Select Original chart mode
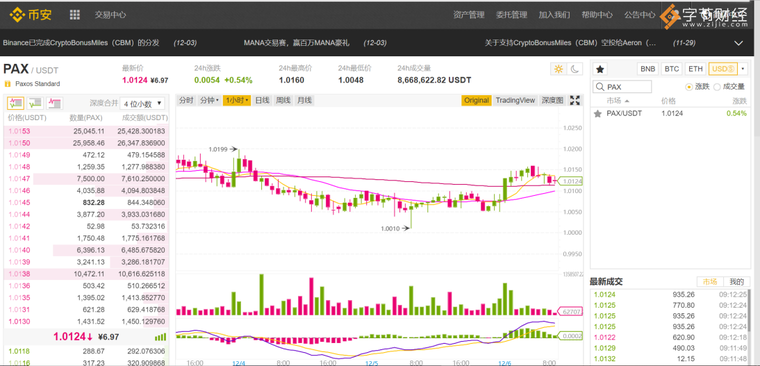Screen dimensions: 760x366 (x=476, y=100)
